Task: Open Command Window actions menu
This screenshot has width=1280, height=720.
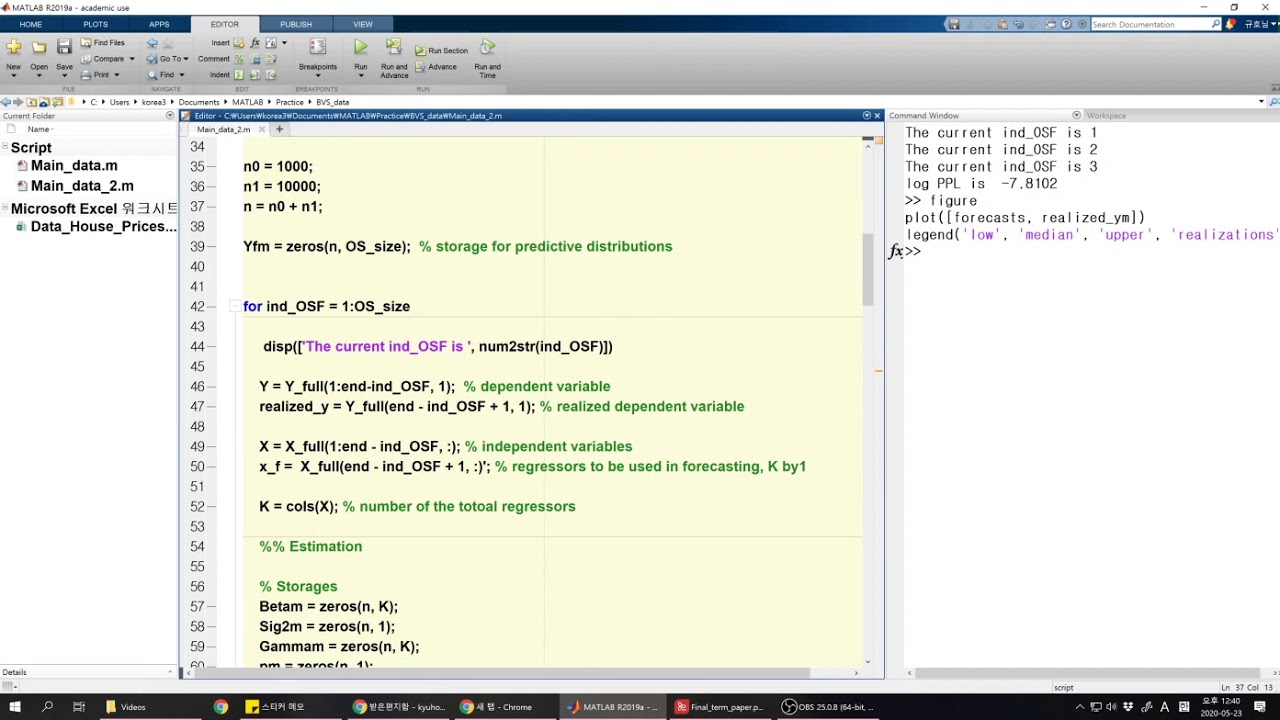Action: pos(1076,116)
